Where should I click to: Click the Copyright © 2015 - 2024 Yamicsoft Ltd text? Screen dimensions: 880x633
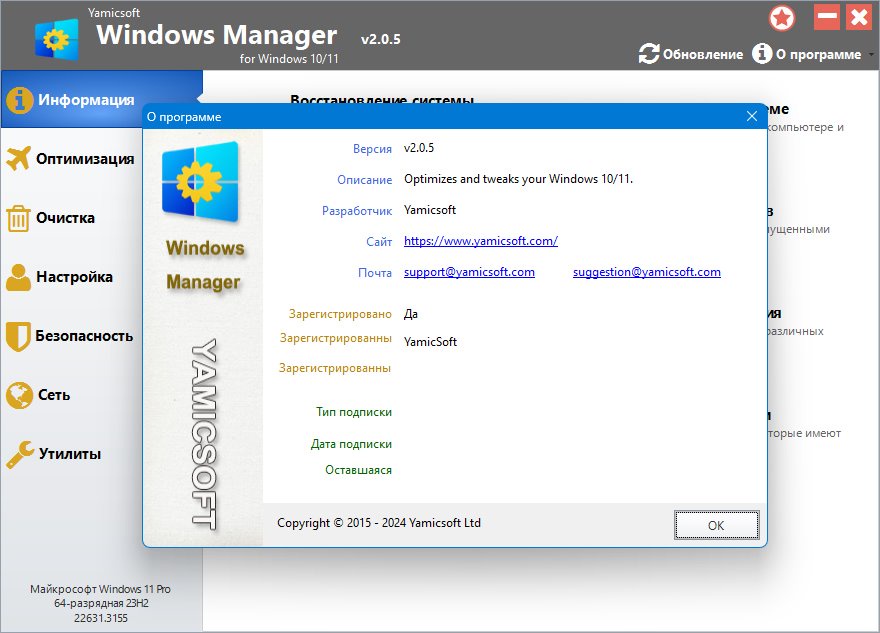pos(379,522)
